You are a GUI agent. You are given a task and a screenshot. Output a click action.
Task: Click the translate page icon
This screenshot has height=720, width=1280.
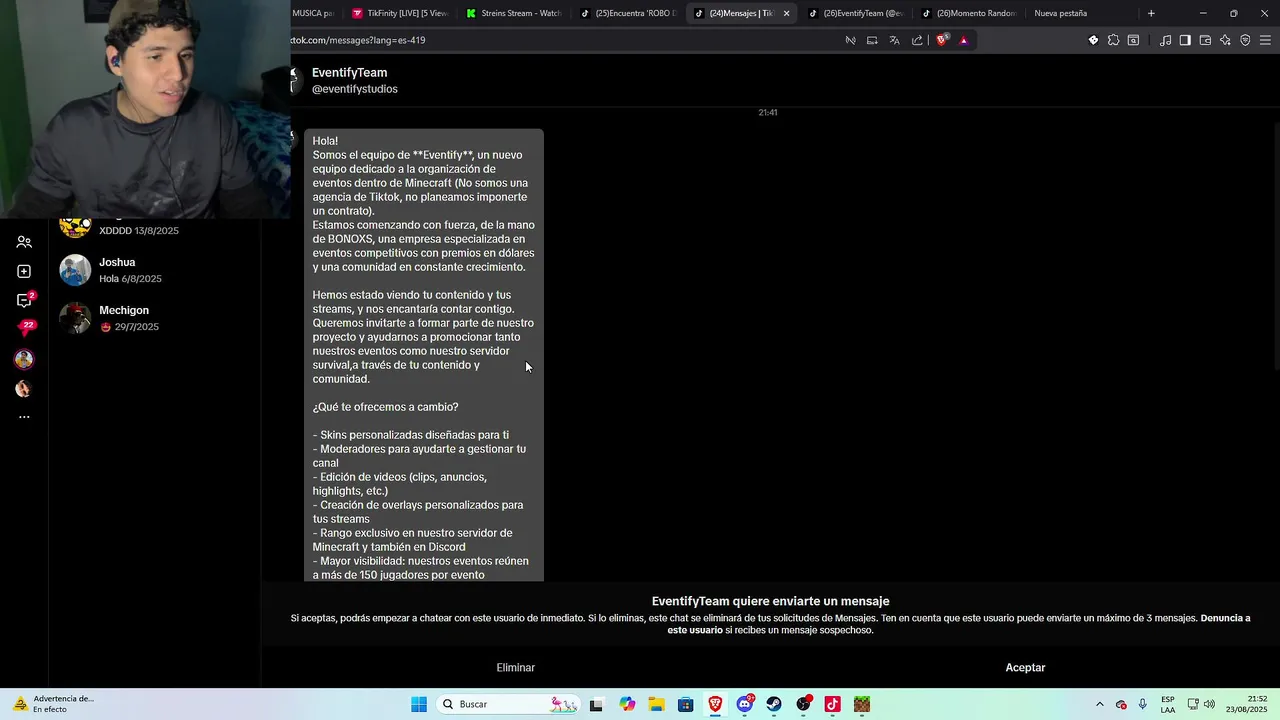[894, 40]
